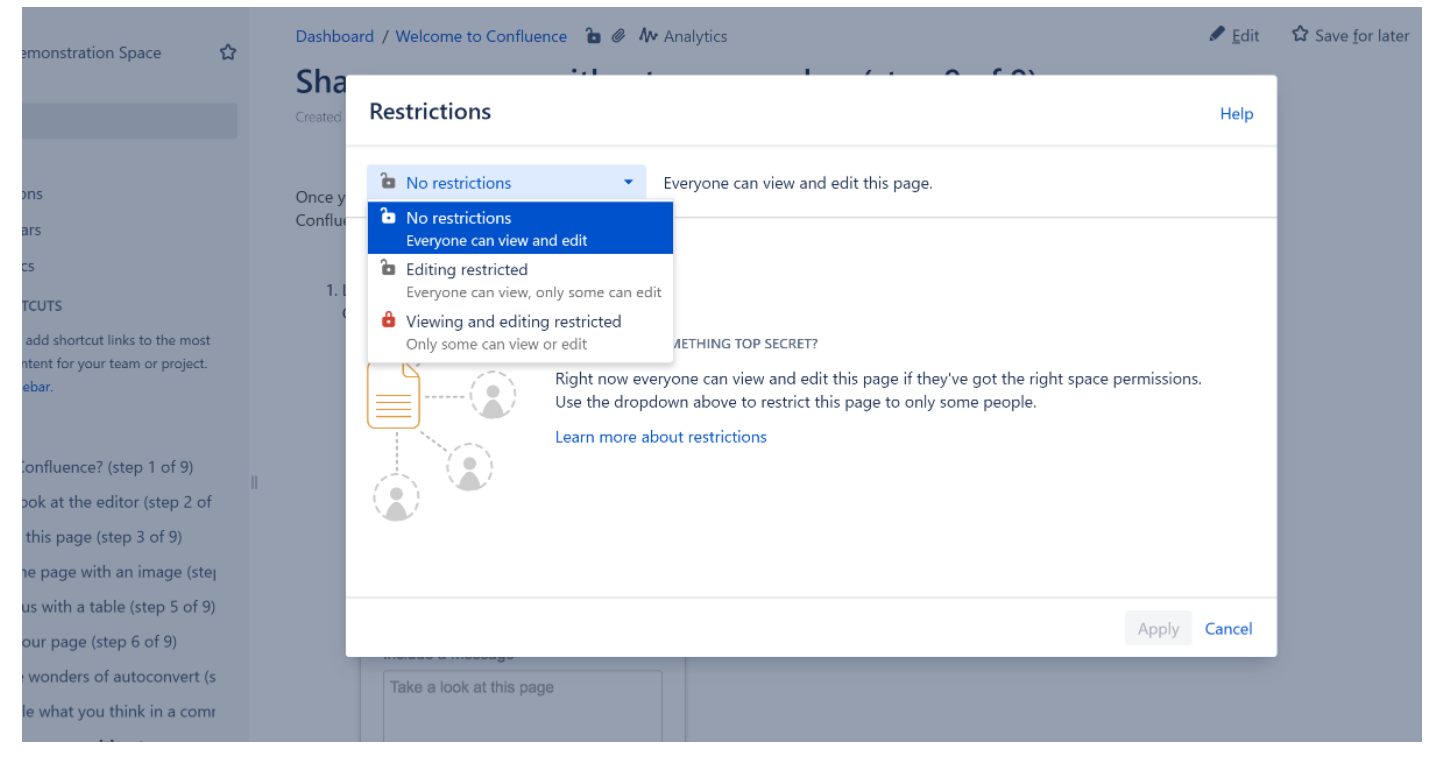Click the star icon for Save for later

(x=1299, y=35)
